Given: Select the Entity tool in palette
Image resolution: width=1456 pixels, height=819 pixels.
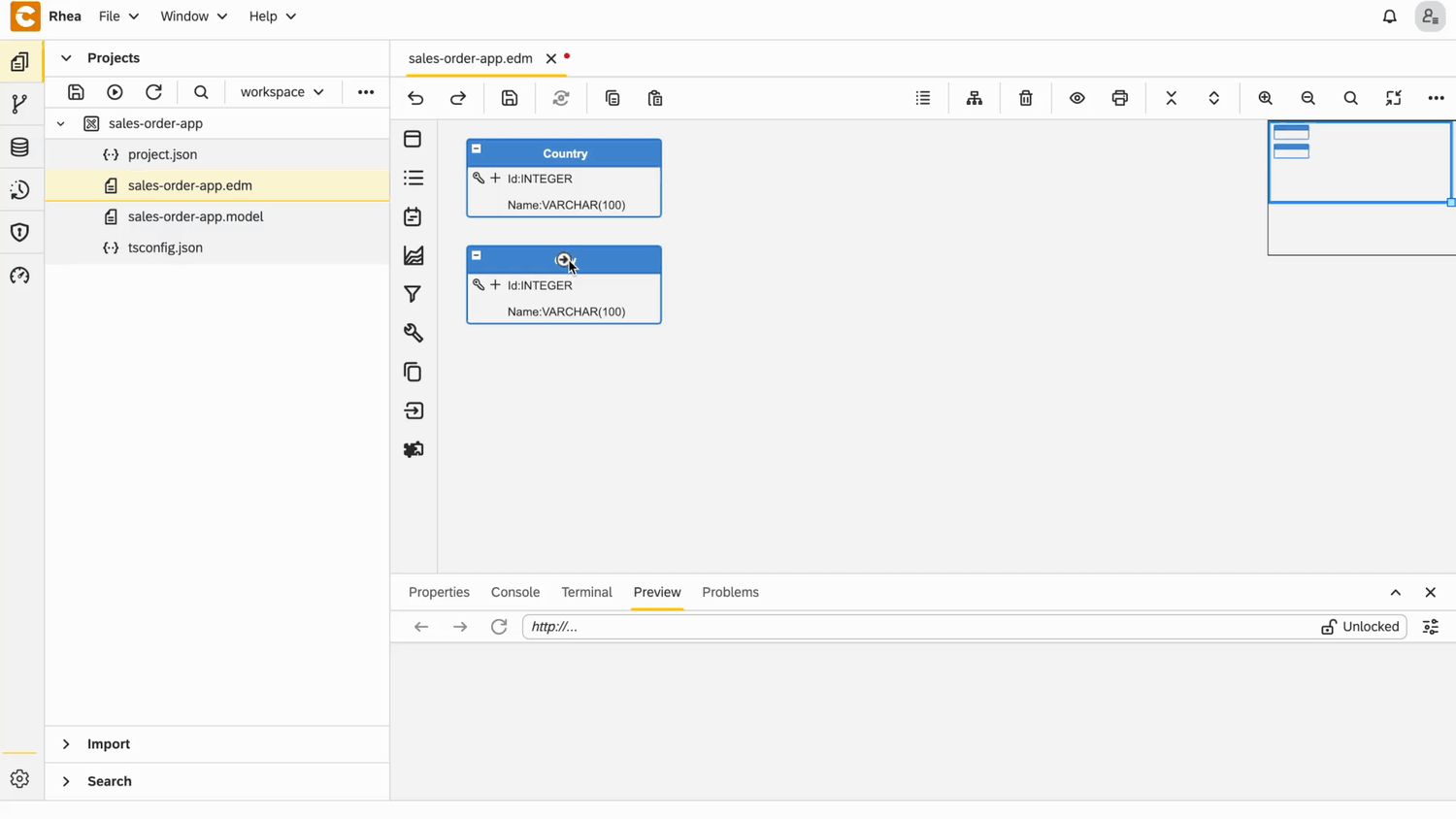Looking at the screenshot, I should tap(414, 139).
